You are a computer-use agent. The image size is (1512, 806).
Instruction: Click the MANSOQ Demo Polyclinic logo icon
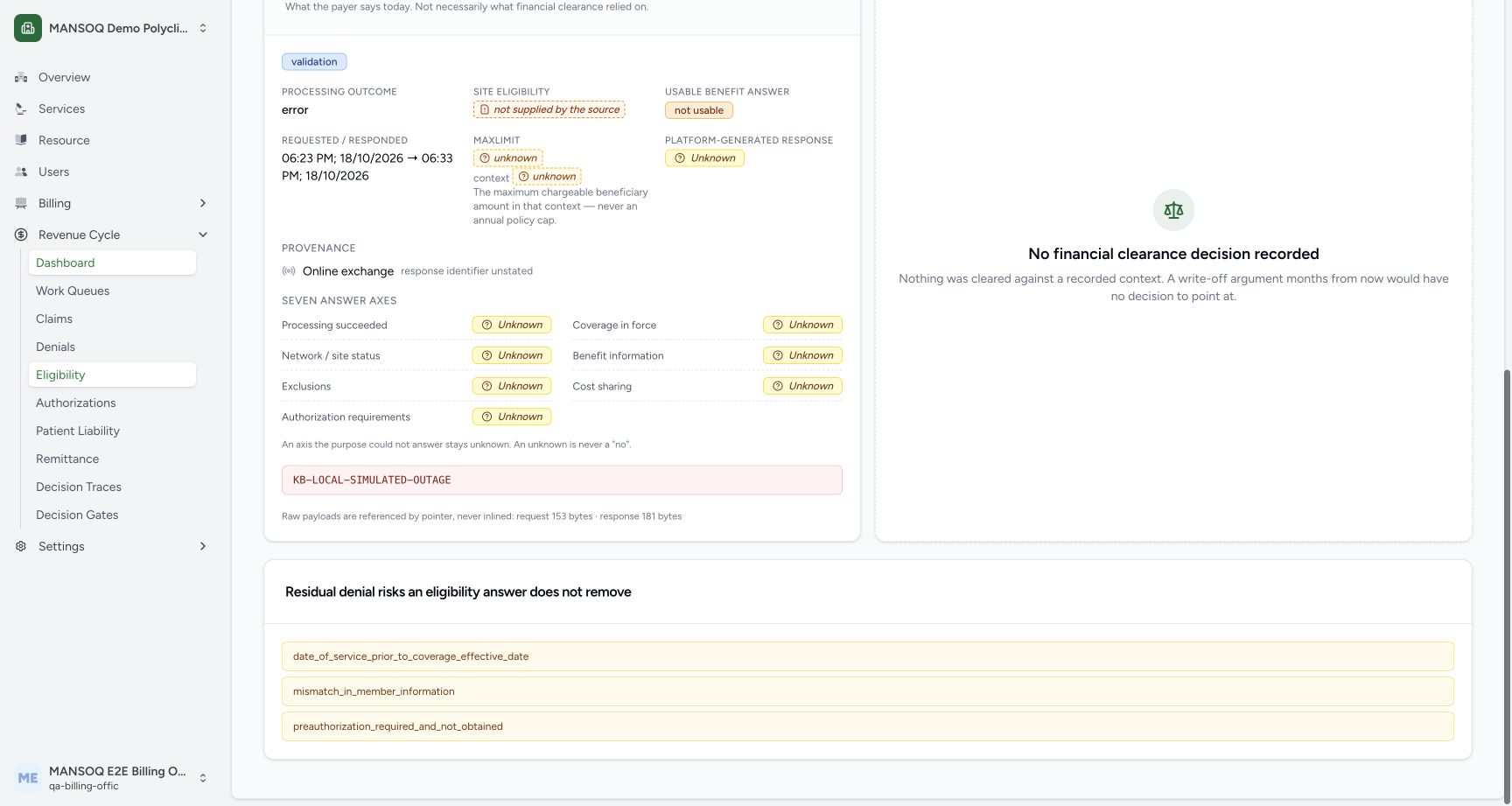28,28
